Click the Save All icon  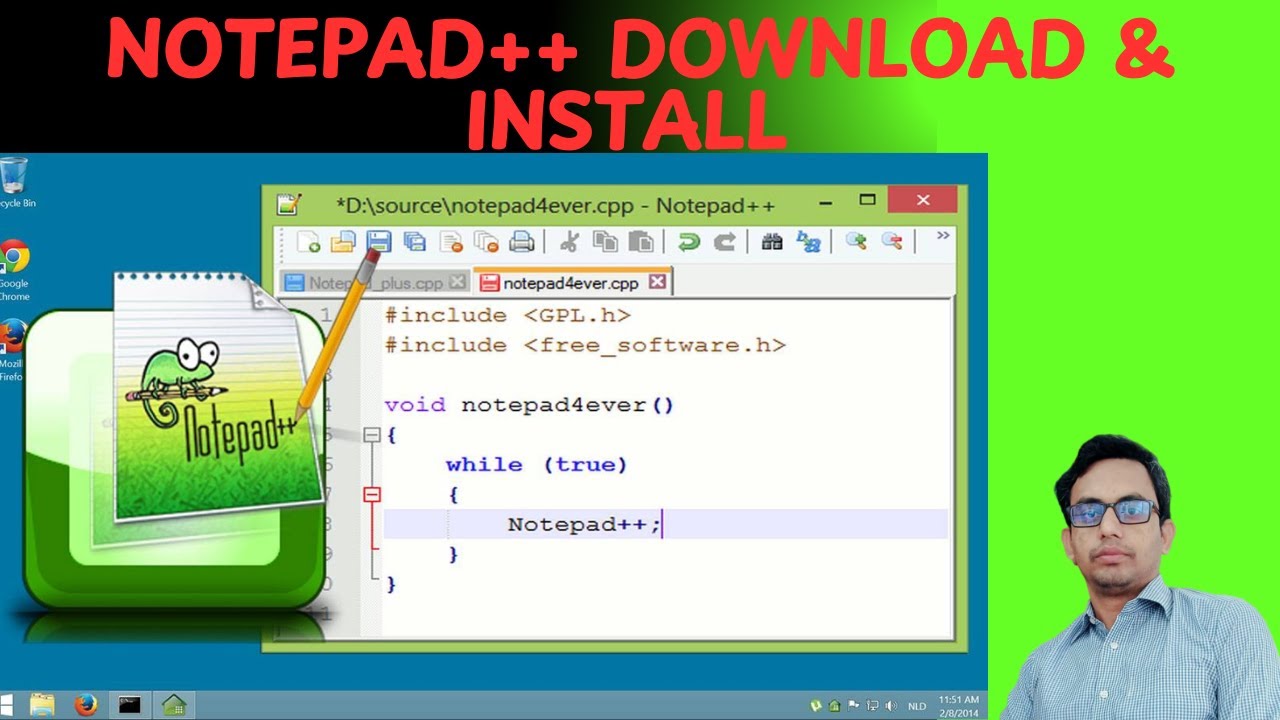click(414, 241)
